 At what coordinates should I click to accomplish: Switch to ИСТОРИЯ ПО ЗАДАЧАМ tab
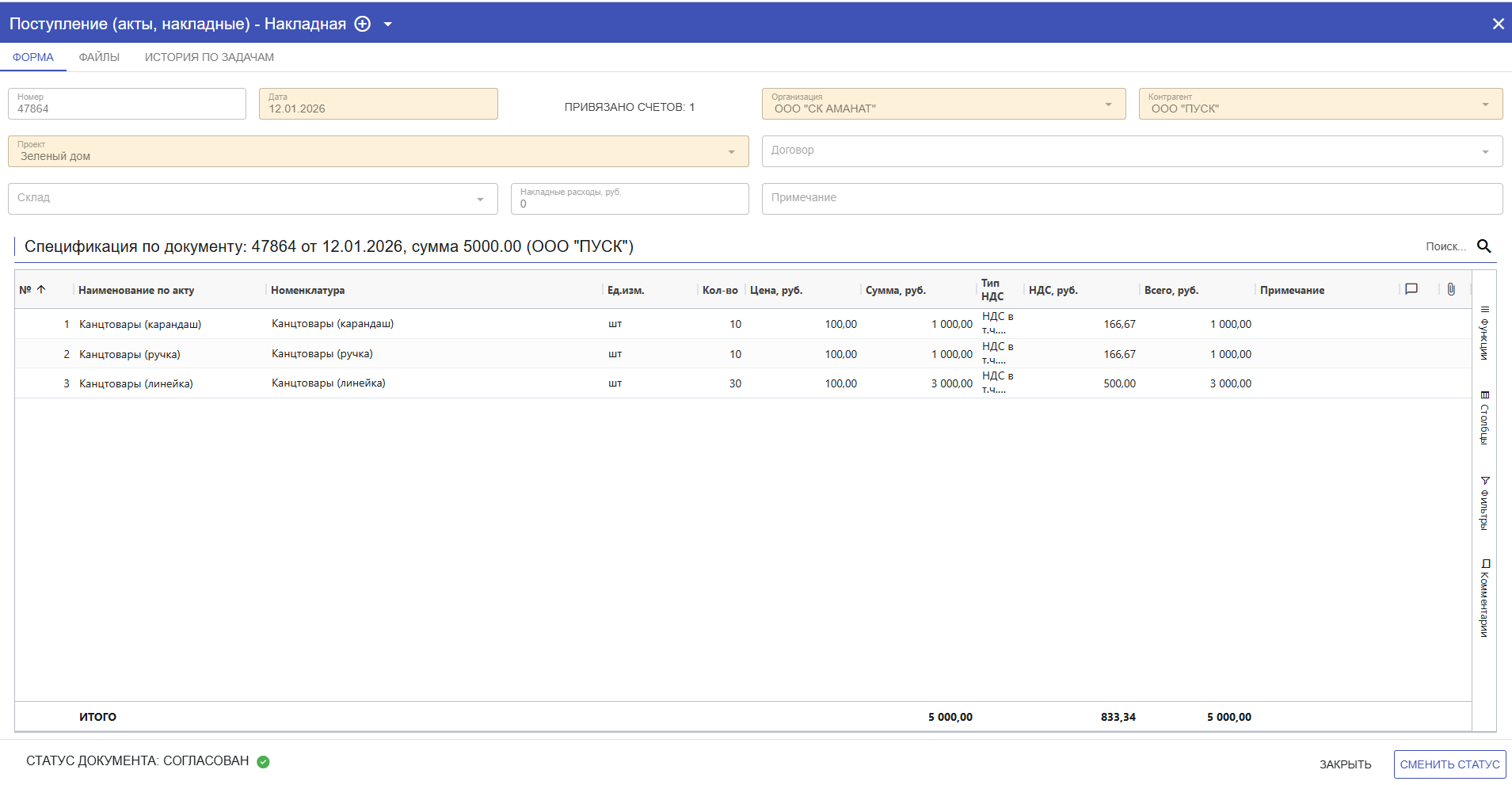point(209,57)
